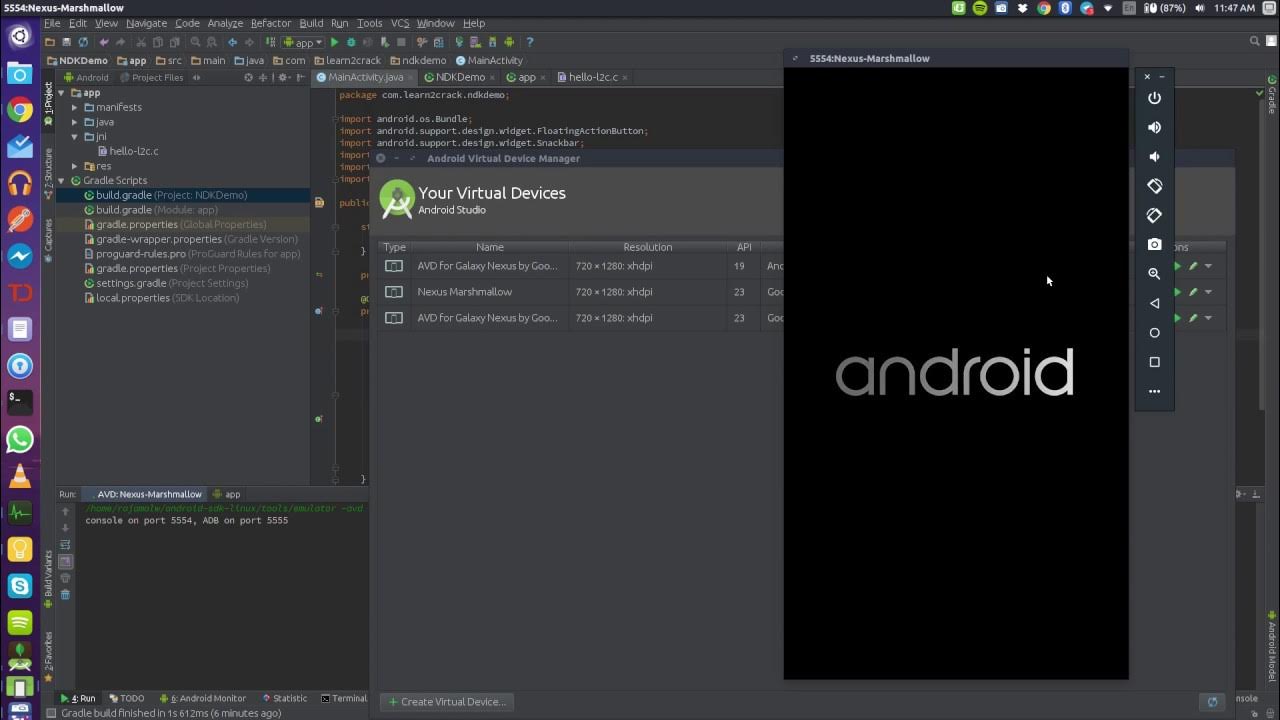The width and height of the screenshot is (1280, 720).
Task: Click the Make Project build icon
Action: pos(271,42)
